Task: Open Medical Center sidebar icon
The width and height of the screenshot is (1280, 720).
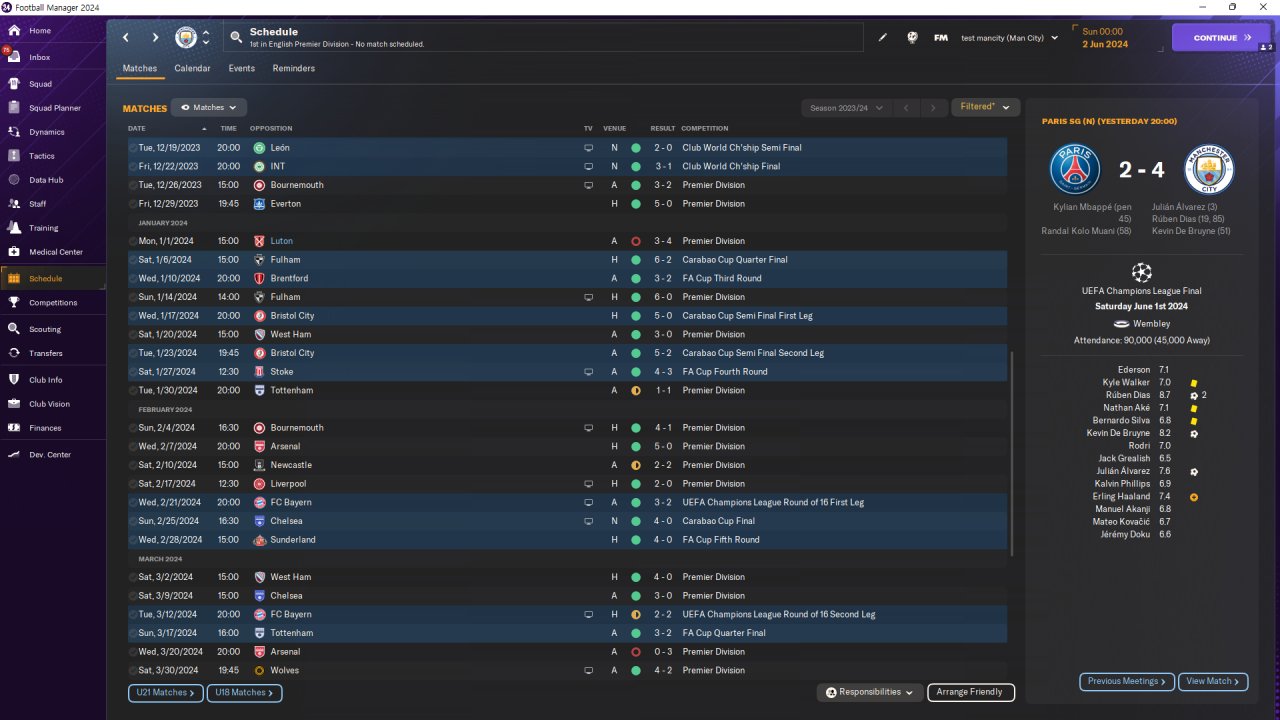Action: pyautogui.click(x=14, y=252)
